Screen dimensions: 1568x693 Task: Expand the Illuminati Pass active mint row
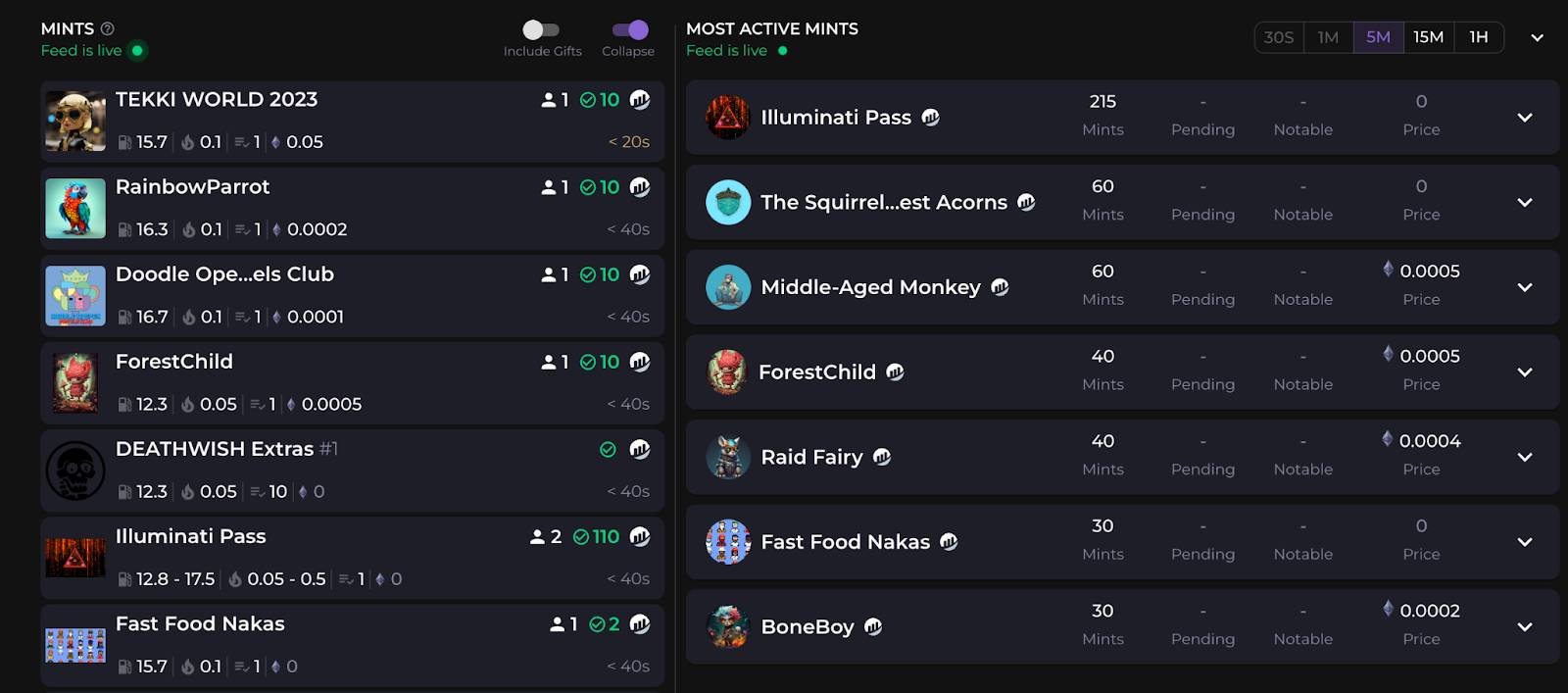1525,118
